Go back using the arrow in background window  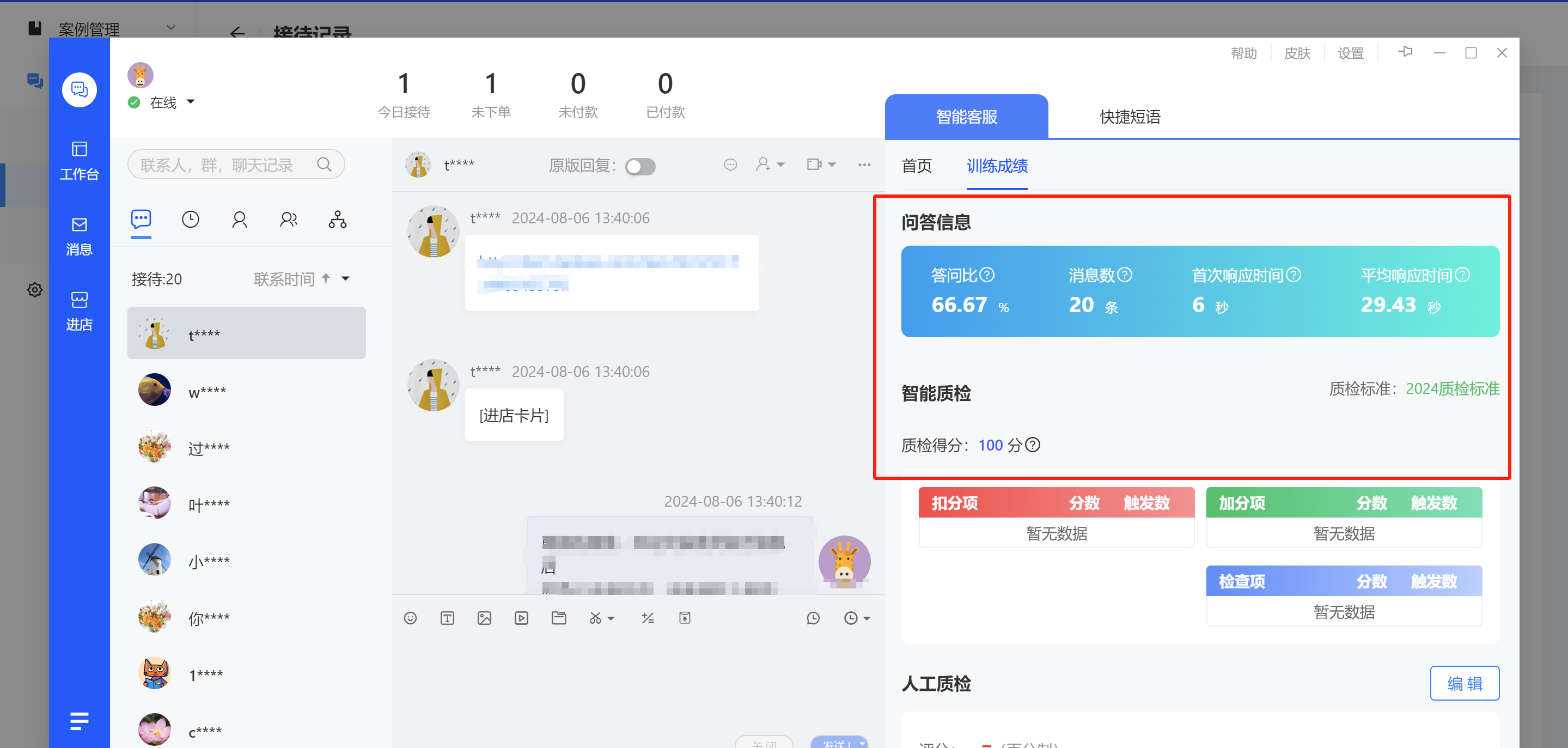237,32
